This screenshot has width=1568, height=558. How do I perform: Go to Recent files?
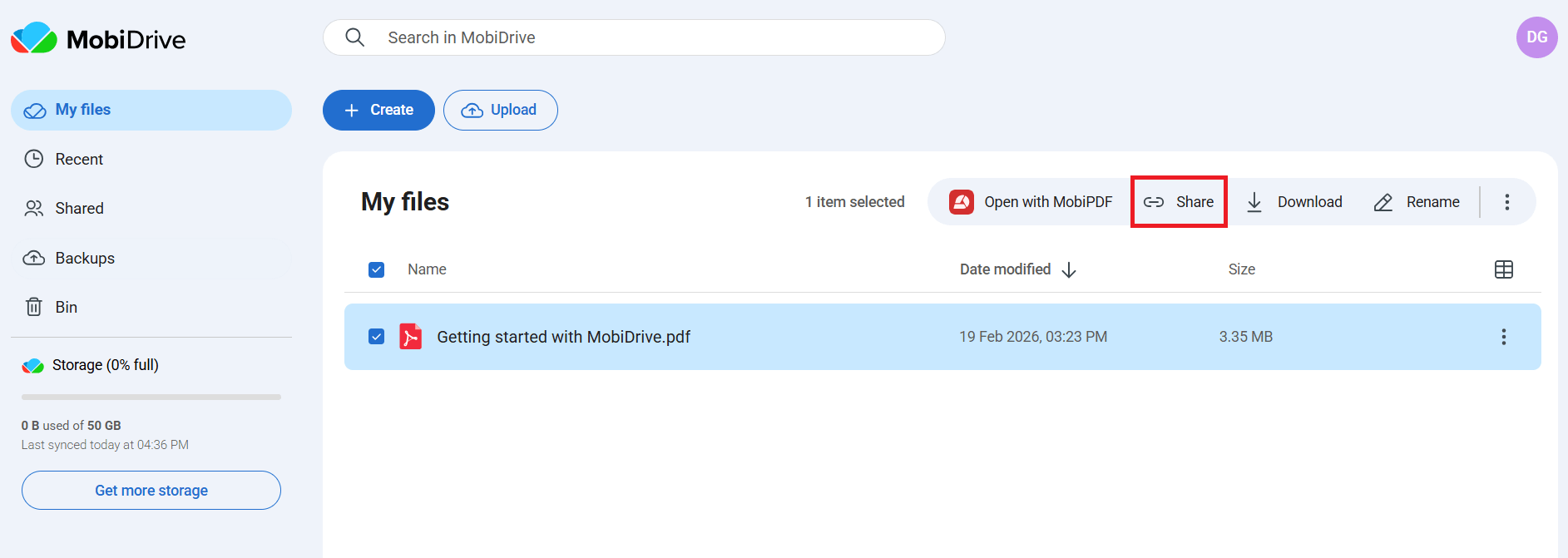(151, 159)
